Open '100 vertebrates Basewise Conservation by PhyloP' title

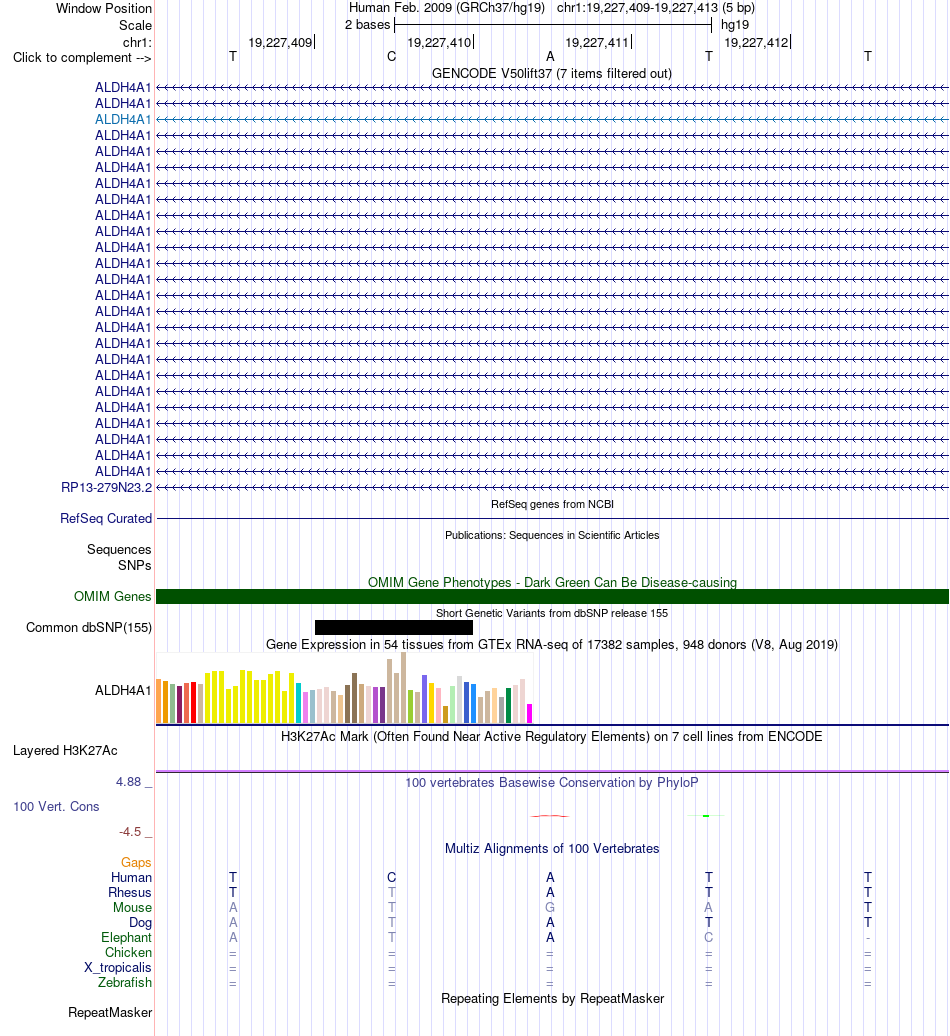(x=552, y=782)
